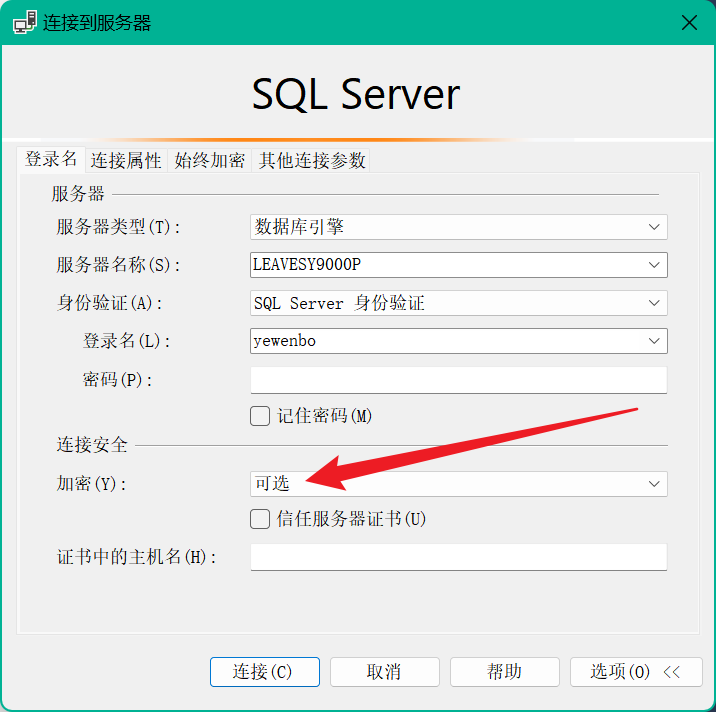The height and width of the screenshot is (712, 716).
Task: Close the 连接到服务器 dialog
Action: pos(689,22)
